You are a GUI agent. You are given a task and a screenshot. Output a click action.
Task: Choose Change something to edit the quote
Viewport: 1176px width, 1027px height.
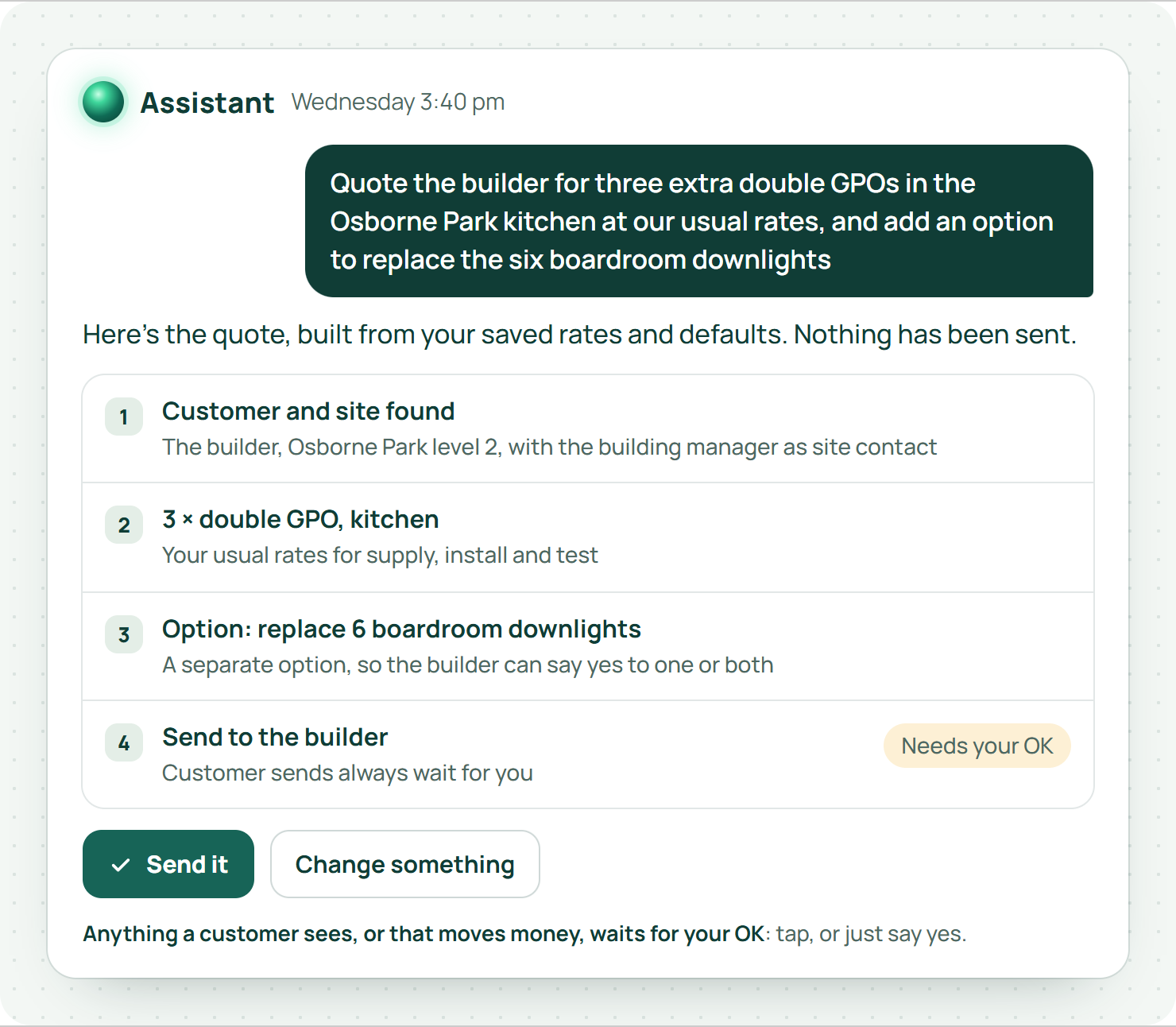point(405,864)
